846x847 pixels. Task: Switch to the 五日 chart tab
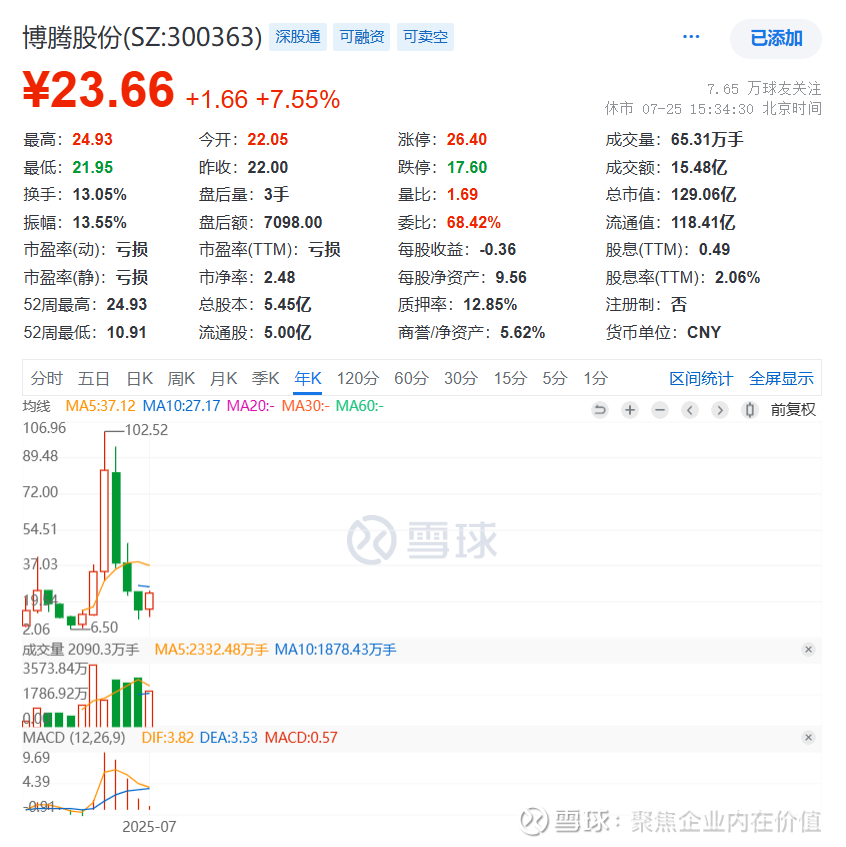pyautogui.click(x=93, y=378)
